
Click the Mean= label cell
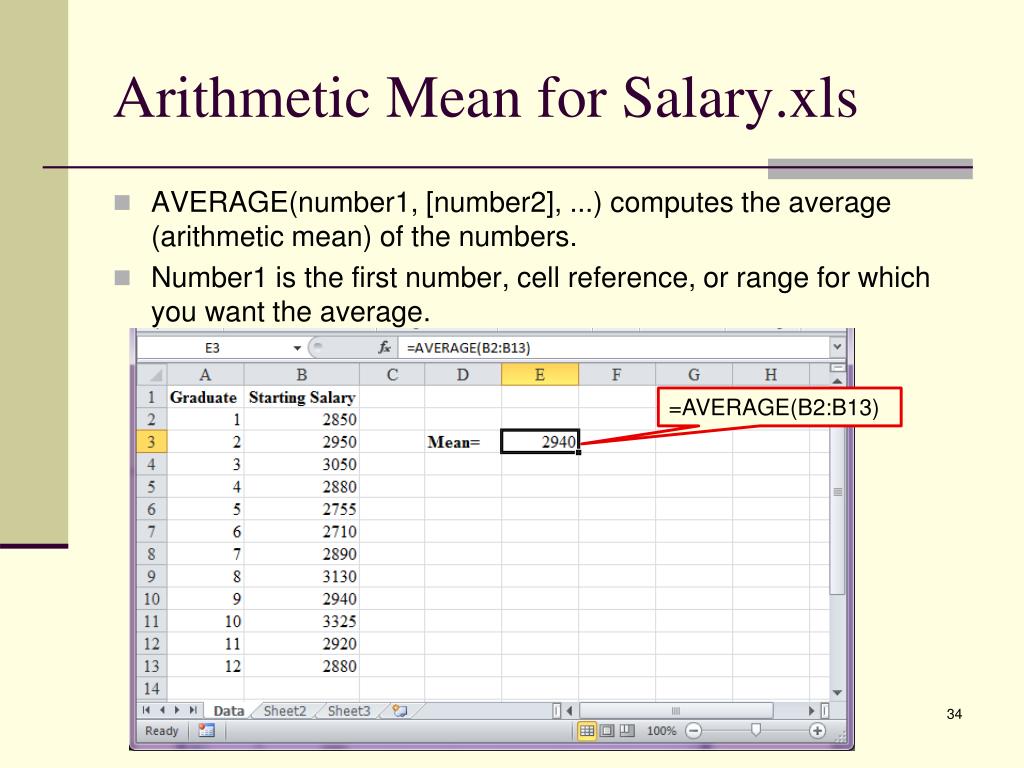click(463, 442)
